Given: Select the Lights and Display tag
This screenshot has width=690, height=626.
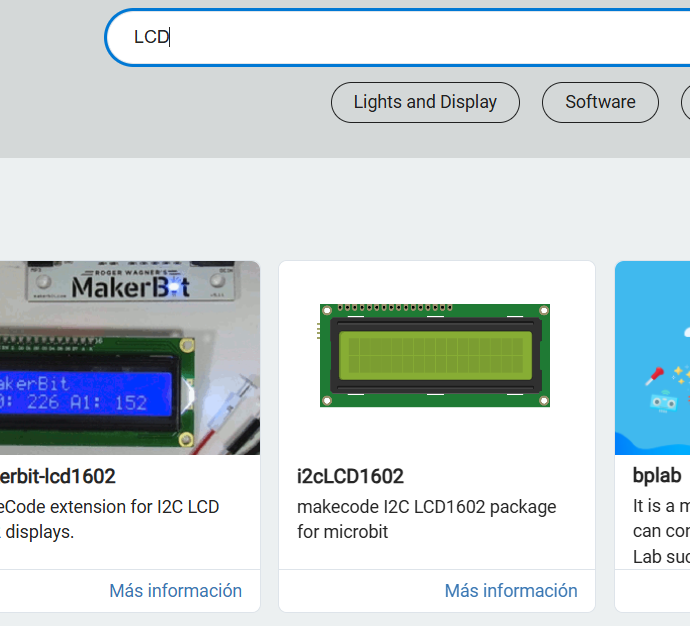Looking at the screenshot, I should pyautogui.click(x=425, y=102).
